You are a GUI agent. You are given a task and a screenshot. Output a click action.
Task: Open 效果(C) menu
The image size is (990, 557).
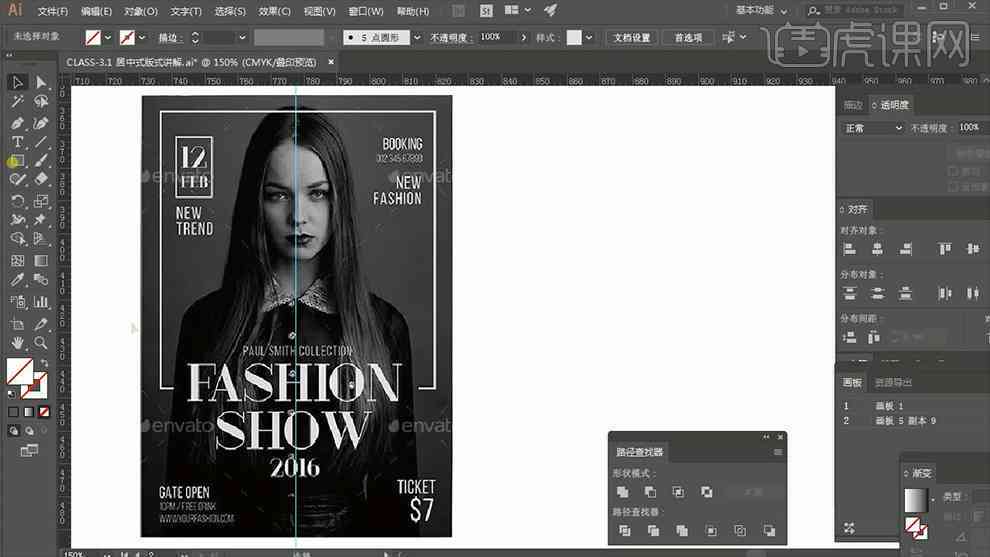pyautogui.click(x=275, y=11)
